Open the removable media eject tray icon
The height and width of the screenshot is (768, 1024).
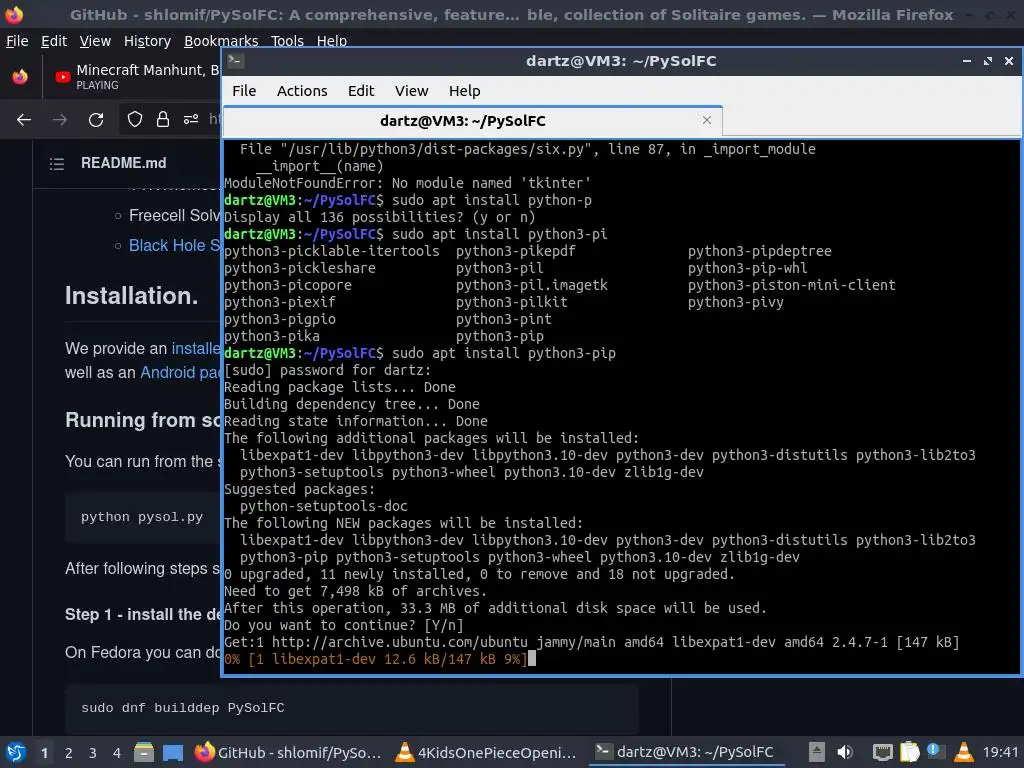pyautogui.click(x=816, y=752)
